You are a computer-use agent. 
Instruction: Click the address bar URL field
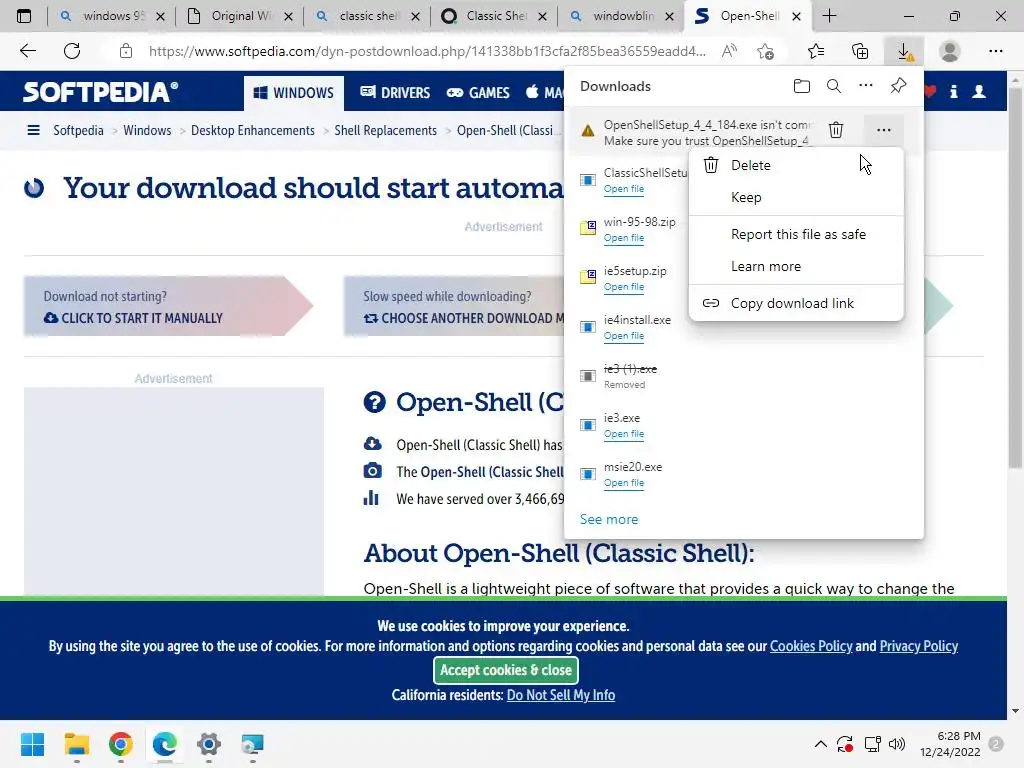click(426, 51)
